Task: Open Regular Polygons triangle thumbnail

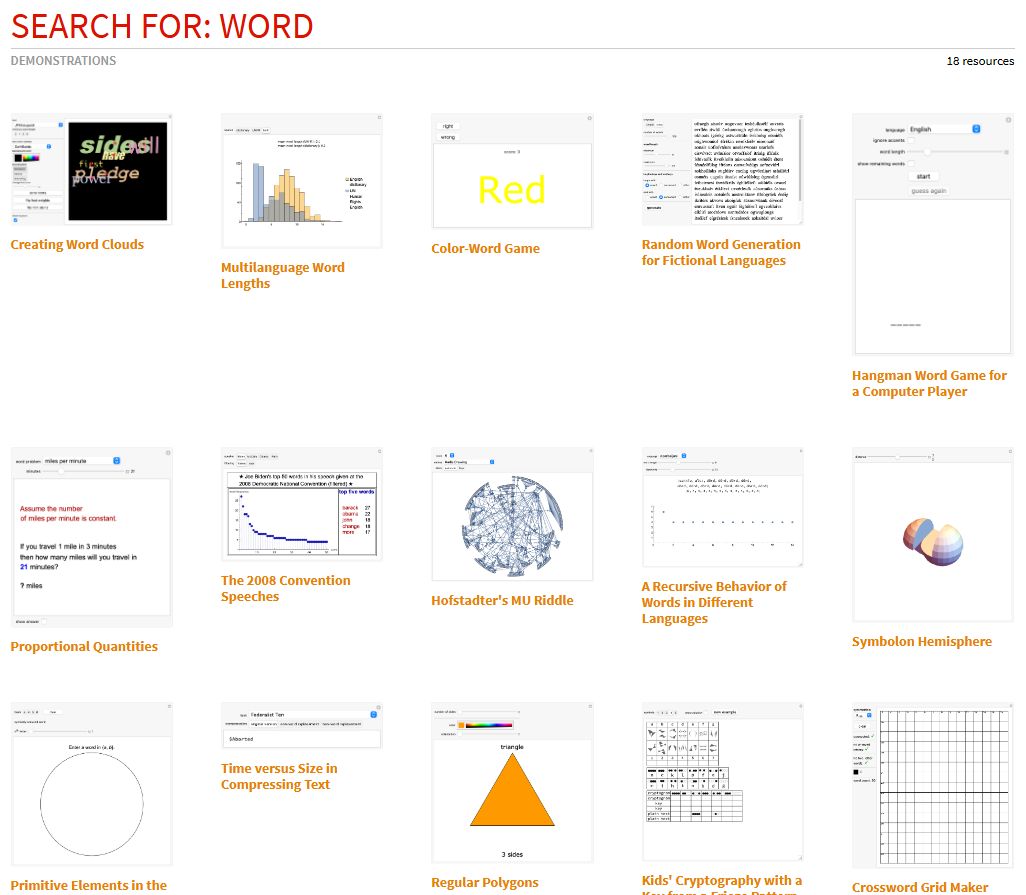Action: [x=512, y=783]
